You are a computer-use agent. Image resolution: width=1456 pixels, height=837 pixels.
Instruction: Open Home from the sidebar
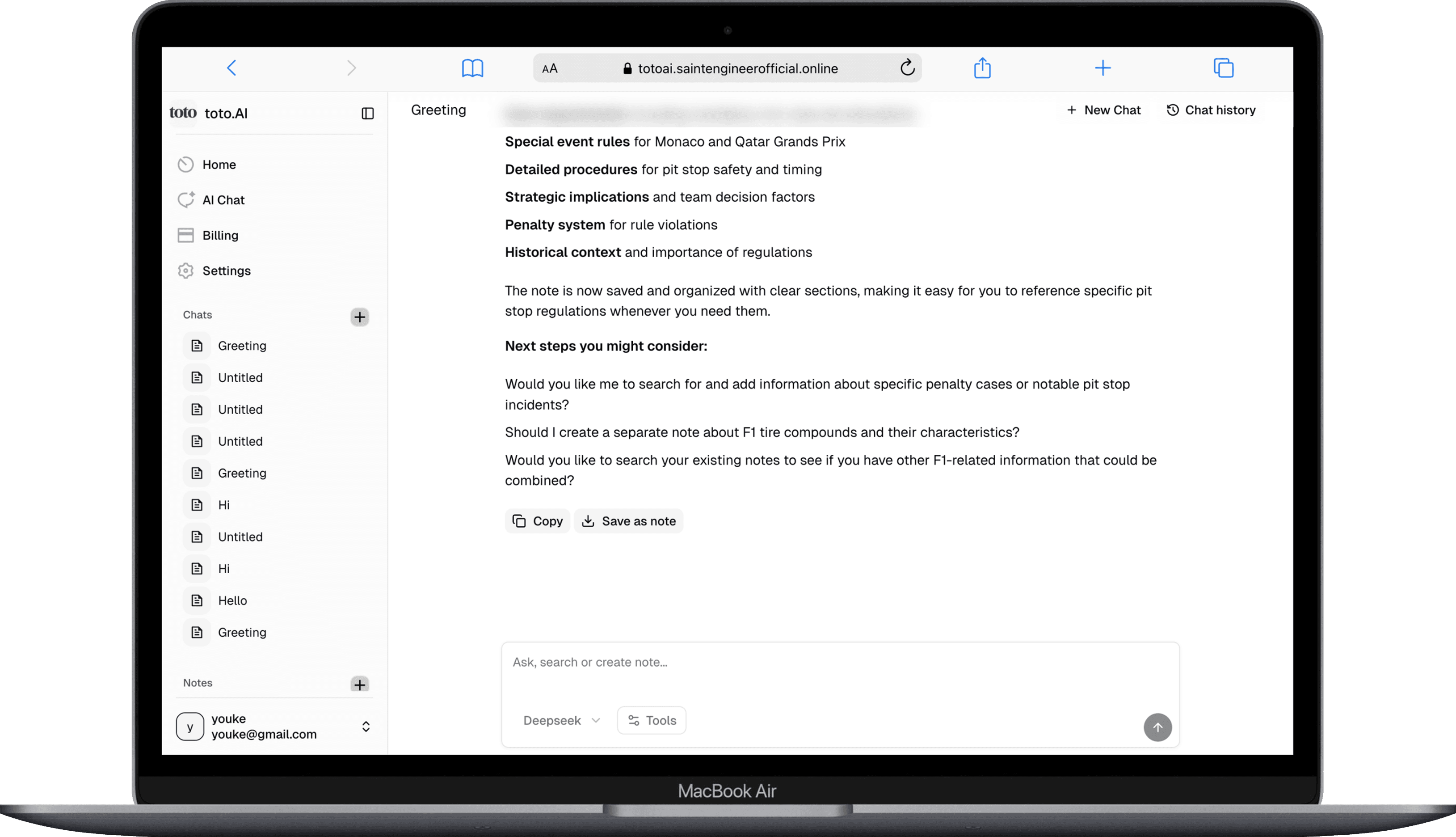click(219, 164)
